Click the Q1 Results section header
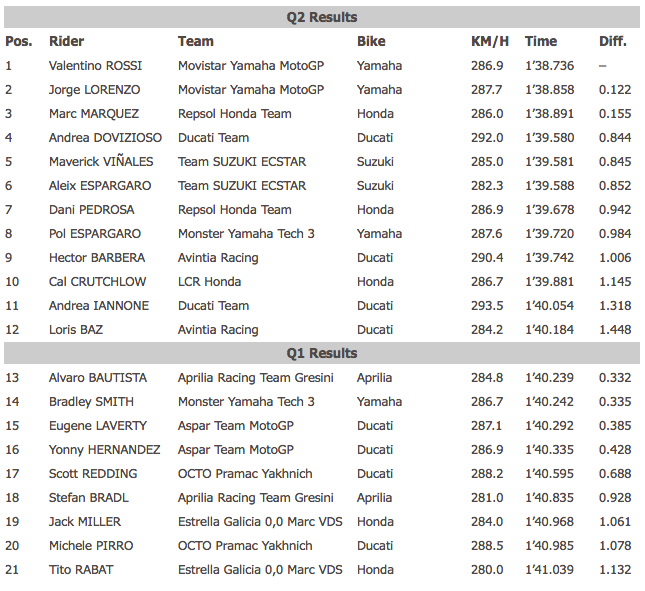This screenshot has width=645, height=591. [x=322, y=353]
